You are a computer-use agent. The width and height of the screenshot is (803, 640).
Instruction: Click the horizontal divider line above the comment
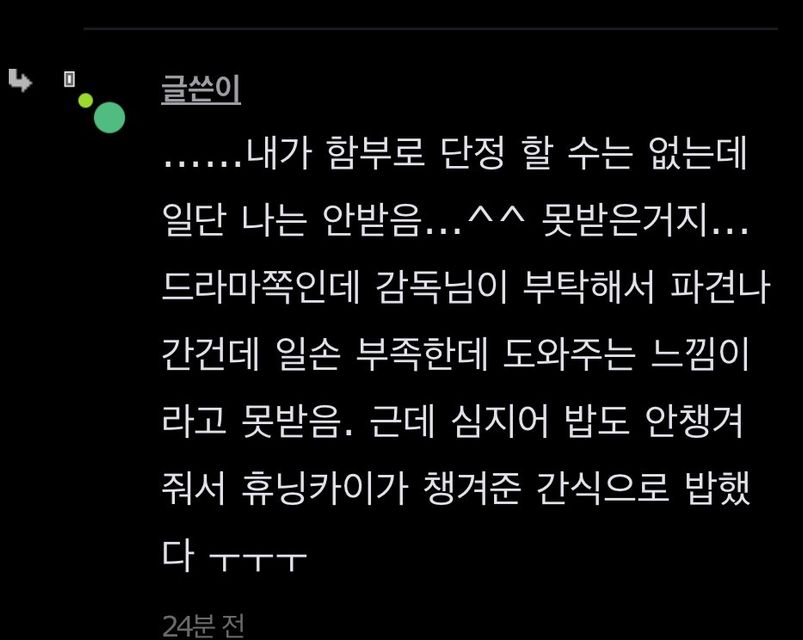point(431,29)
